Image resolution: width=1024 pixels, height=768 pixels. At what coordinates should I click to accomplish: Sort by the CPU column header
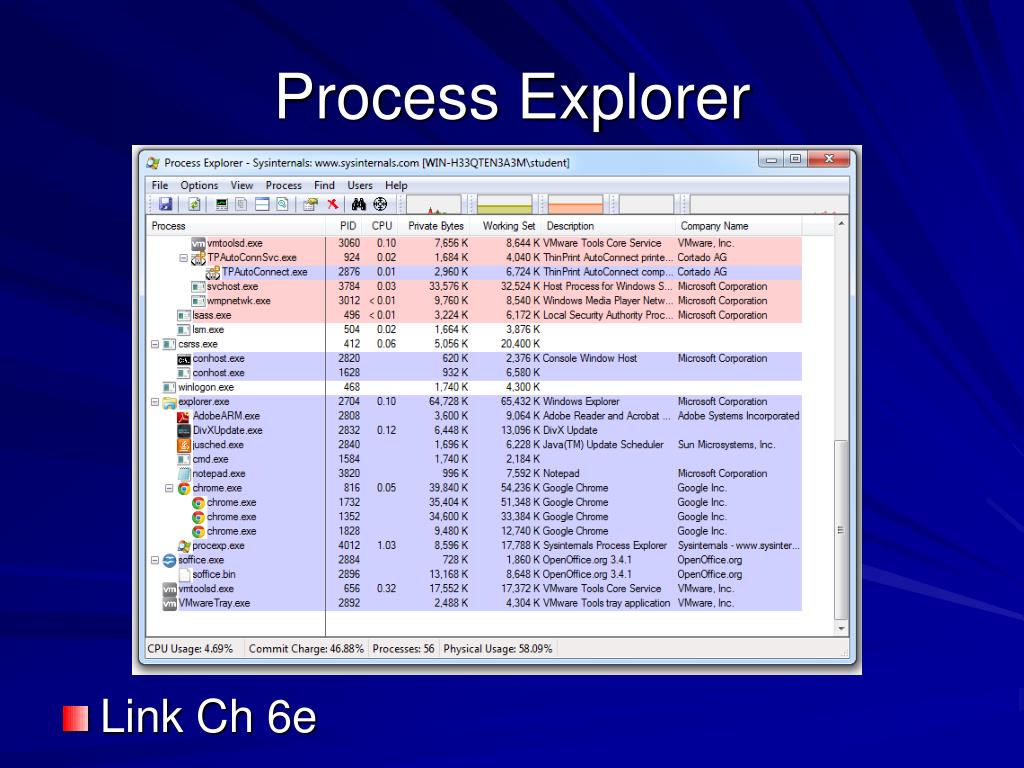[x=382, y=226]
